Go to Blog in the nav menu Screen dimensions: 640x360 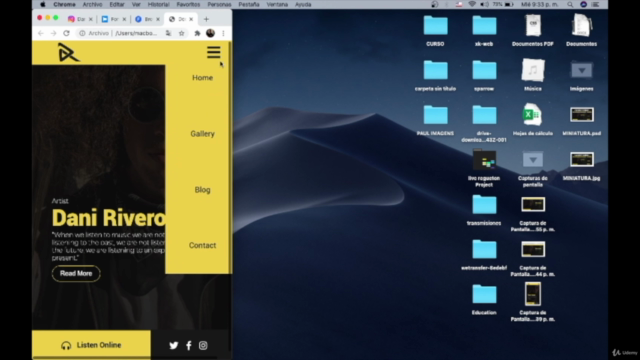point(202,190)
